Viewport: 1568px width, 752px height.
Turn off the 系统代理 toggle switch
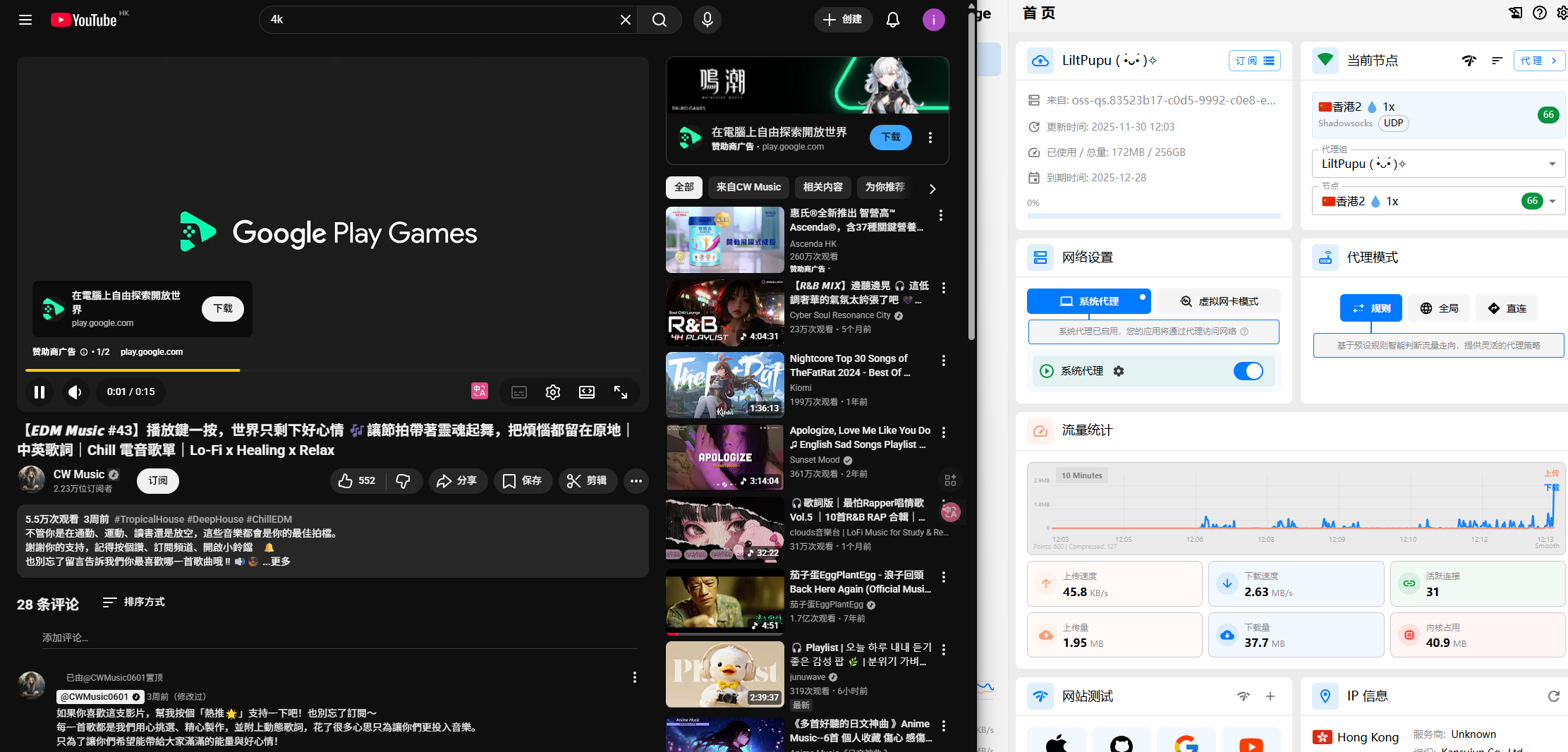click(x=1248, y=371)
